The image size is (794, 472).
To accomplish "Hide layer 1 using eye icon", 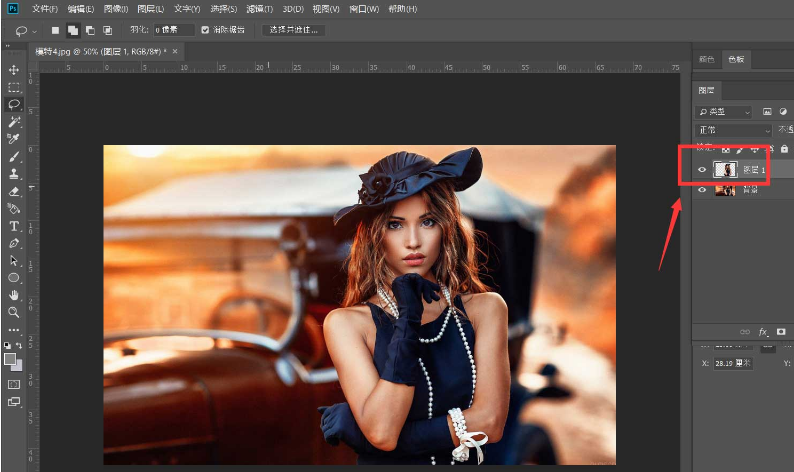I will [x=701, y=171].
